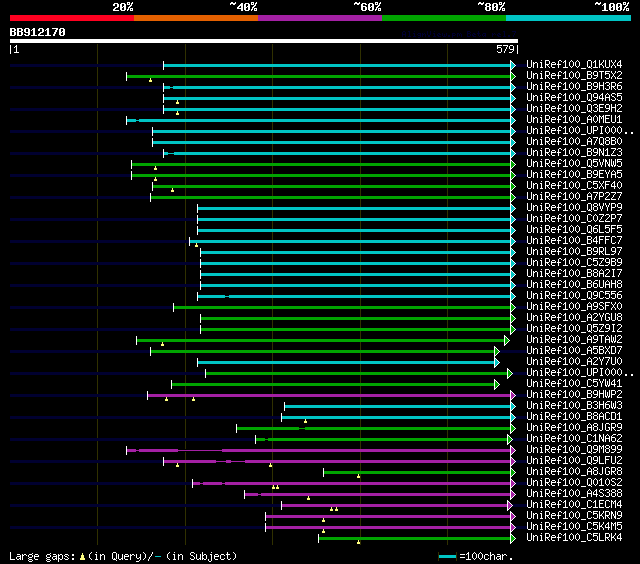Select the UniRef100_A9TAW2 label
Viewport: 640px width, 564px height.
coord(574,340)
